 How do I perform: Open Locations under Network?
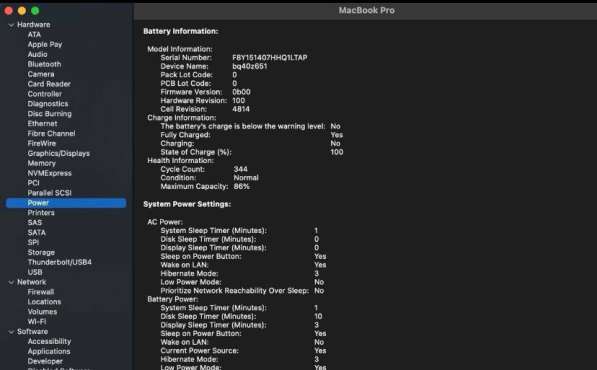coord(44,302)
